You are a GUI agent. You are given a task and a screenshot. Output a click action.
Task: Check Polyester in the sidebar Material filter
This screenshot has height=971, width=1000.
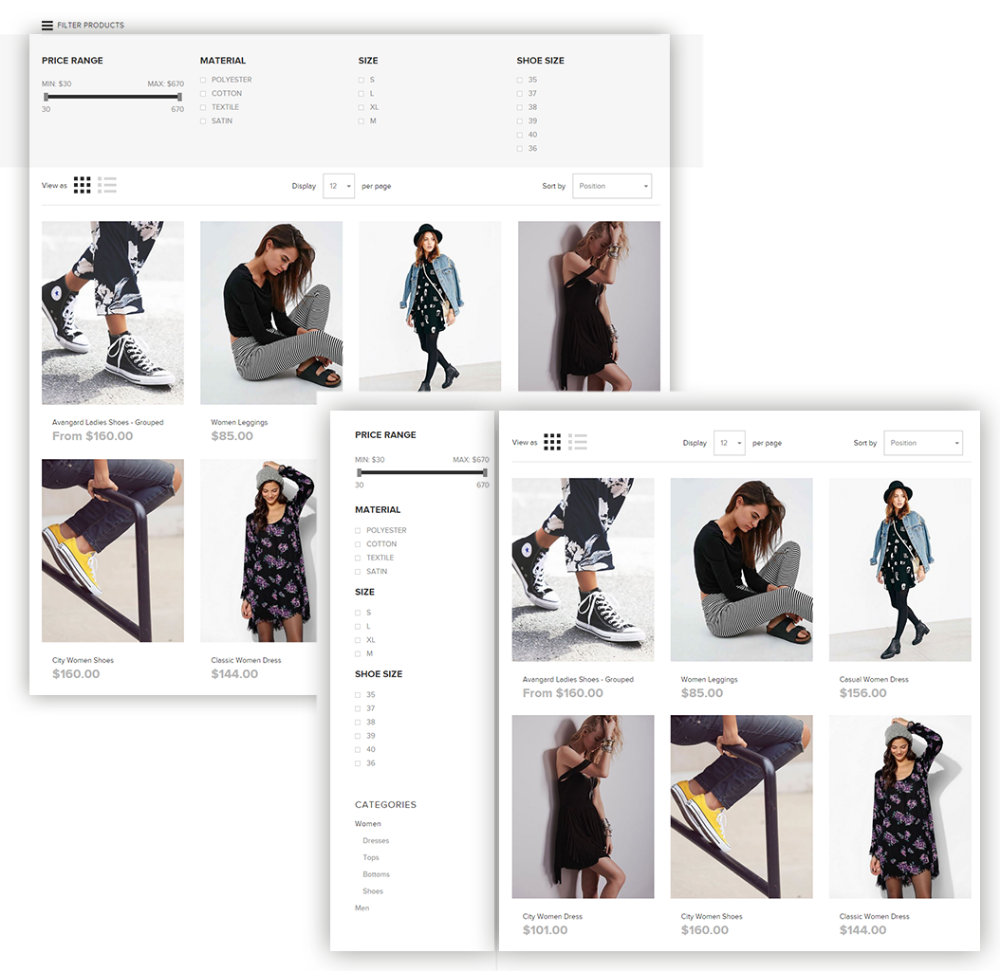point(358,530)
